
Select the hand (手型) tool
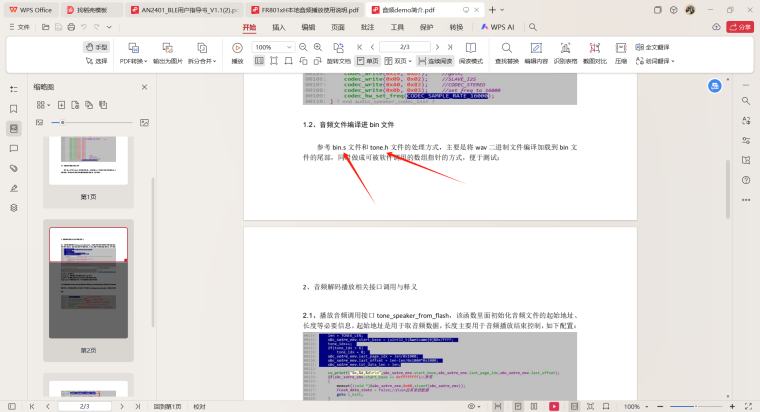[96, 47]
